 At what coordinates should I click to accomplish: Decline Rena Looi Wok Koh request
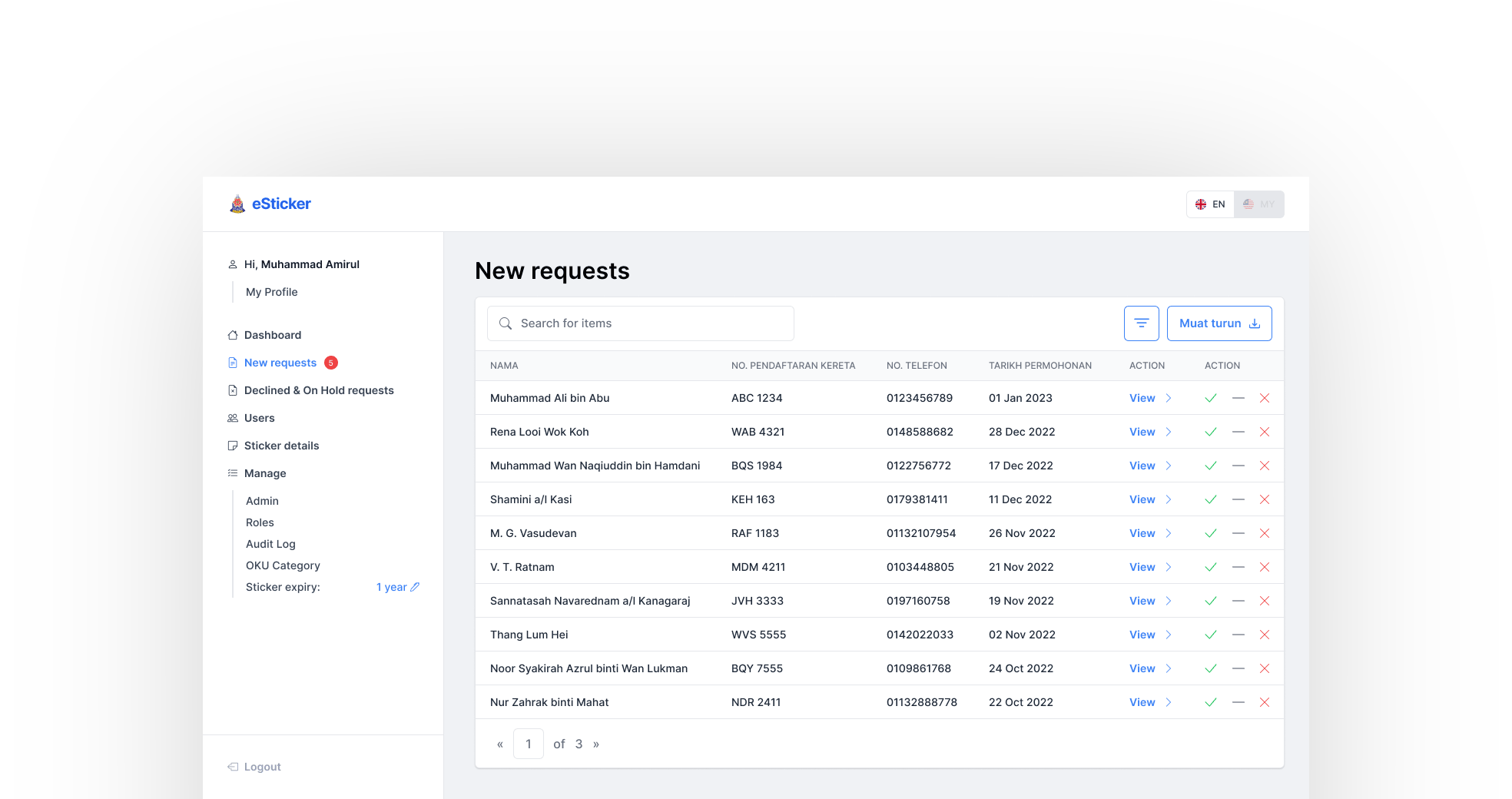1265,432
